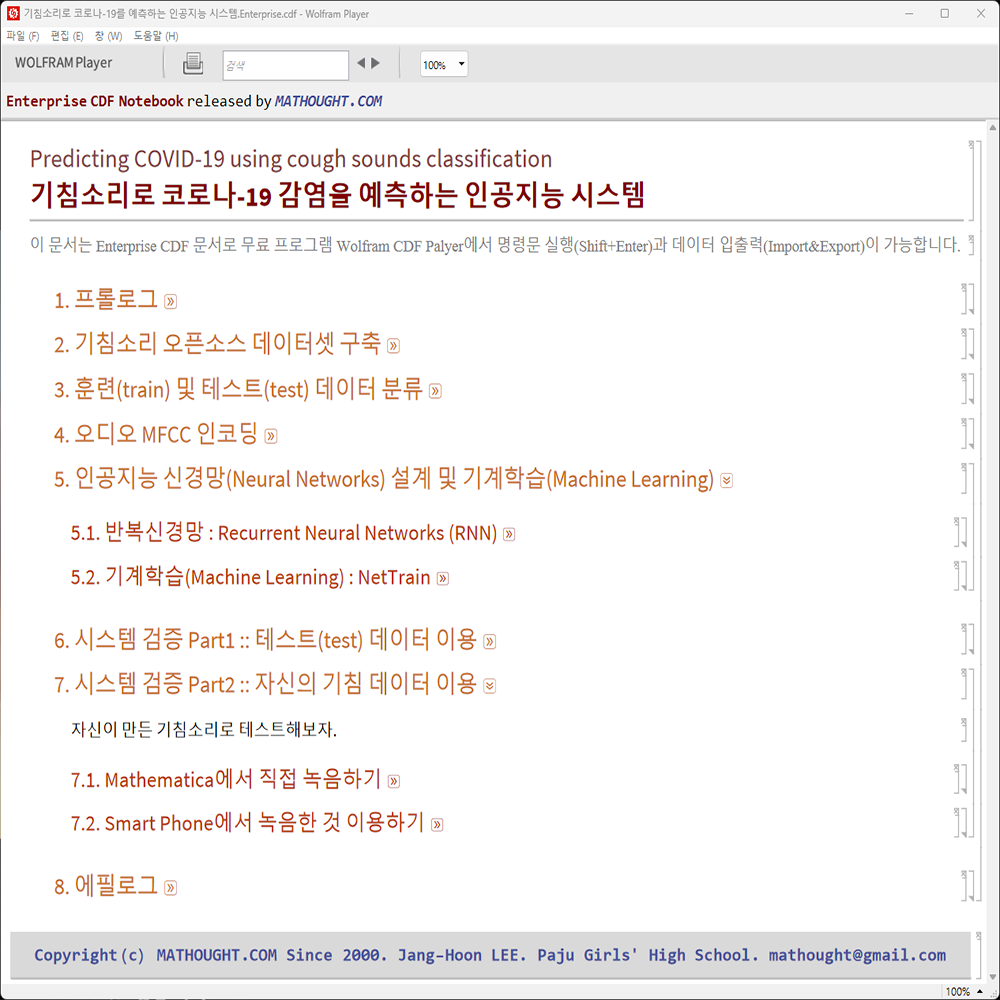
Task: Open the 창 (W) menu
Action: click(x=108, y=36)
